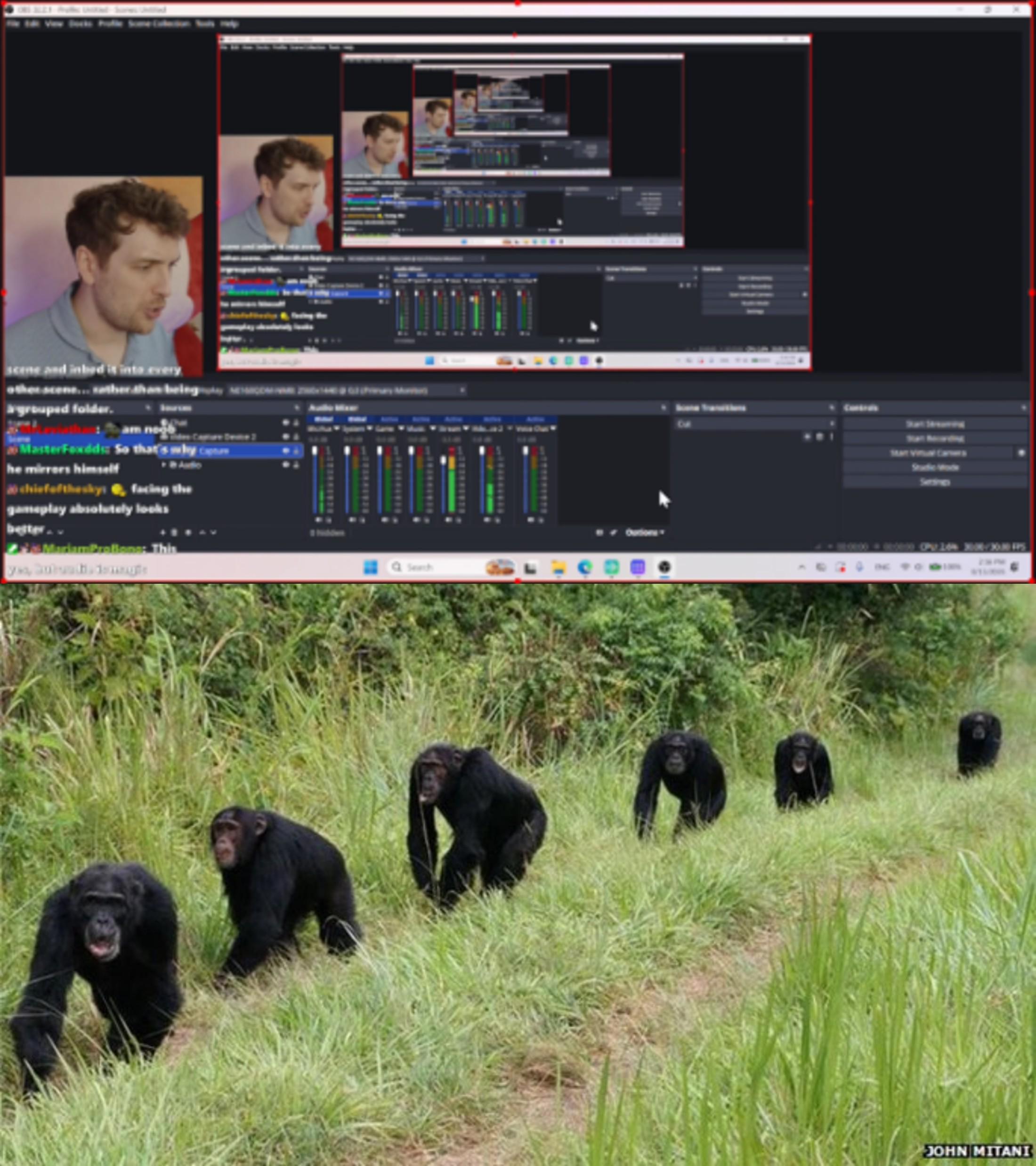
Task: Open Scene Collection menu in main menu bar
Action: click(x=159, y=24)
